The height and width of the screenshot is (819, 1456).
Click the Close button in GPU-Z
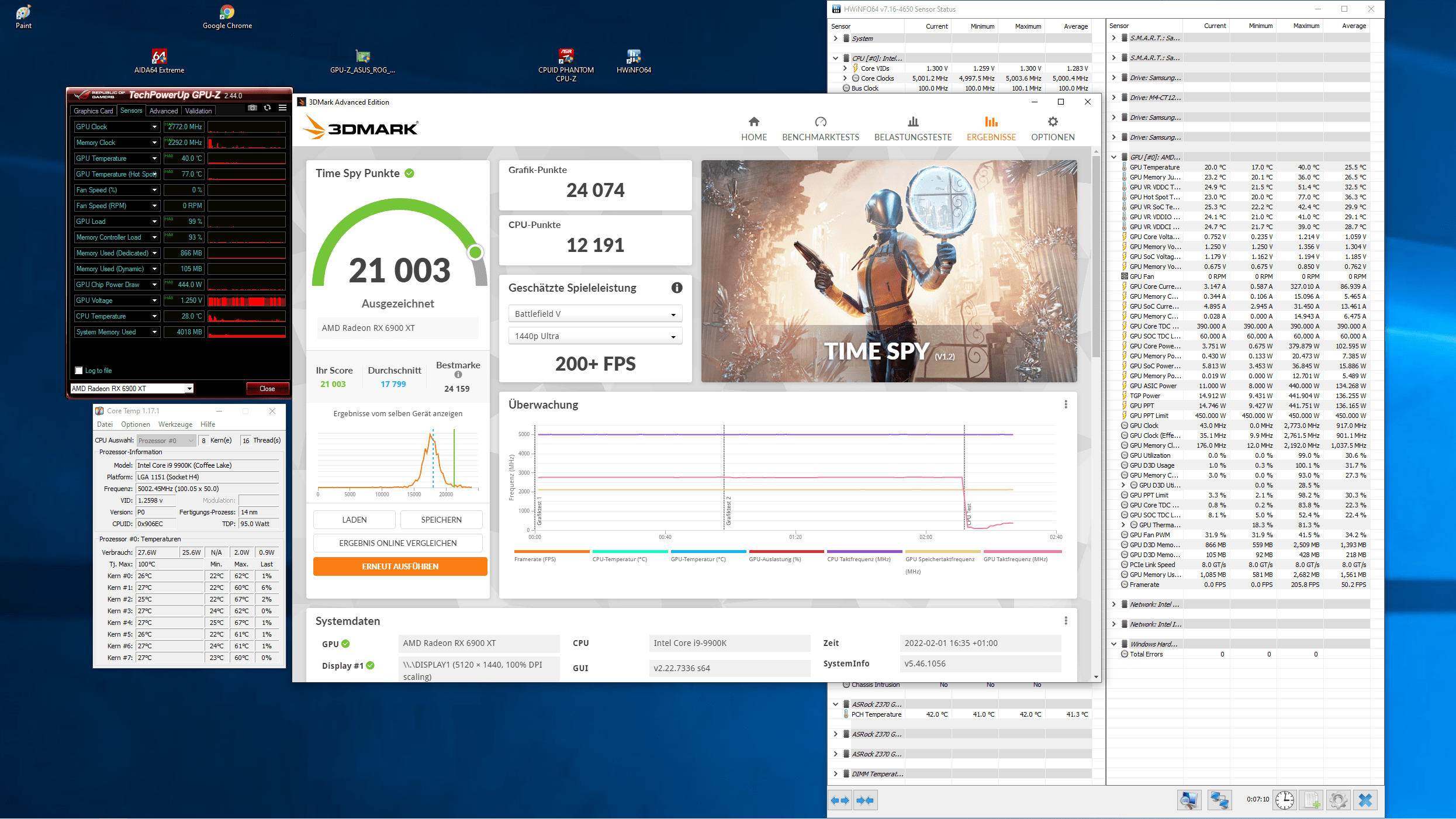tap(267, 389)
